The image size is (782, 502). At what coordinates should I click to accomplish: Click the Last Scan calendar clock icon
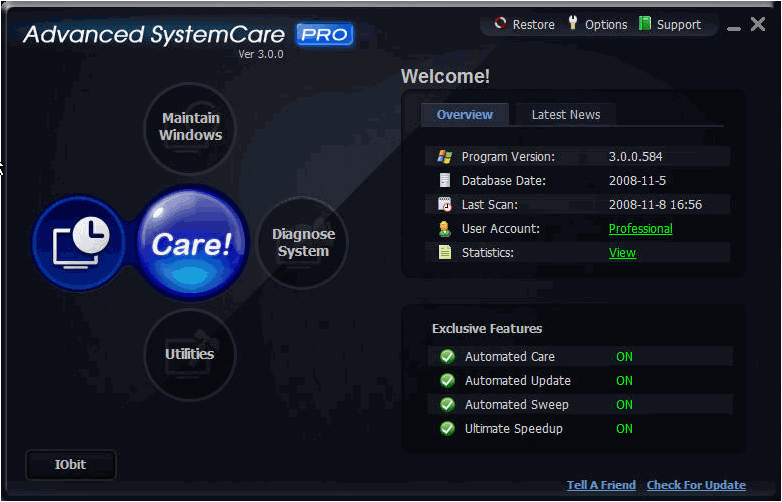[x=444, y=204]
